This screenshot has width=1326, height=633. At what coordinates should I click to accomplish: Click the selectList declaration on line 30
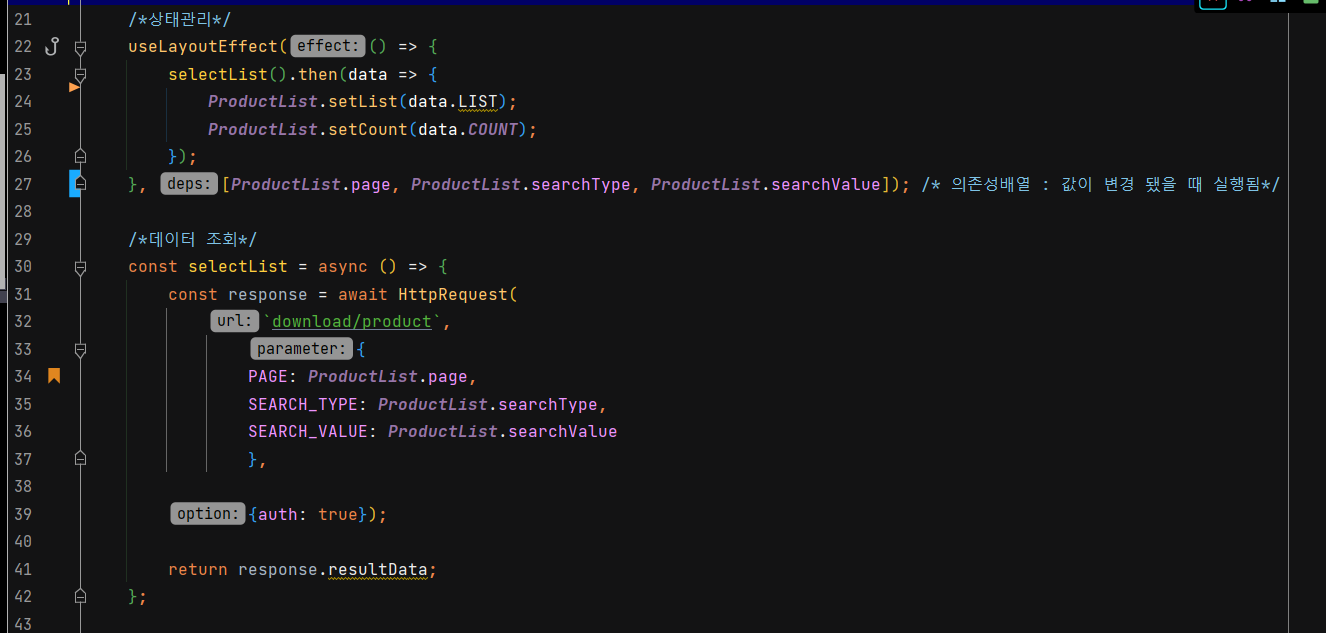click(x=238, y=266)
